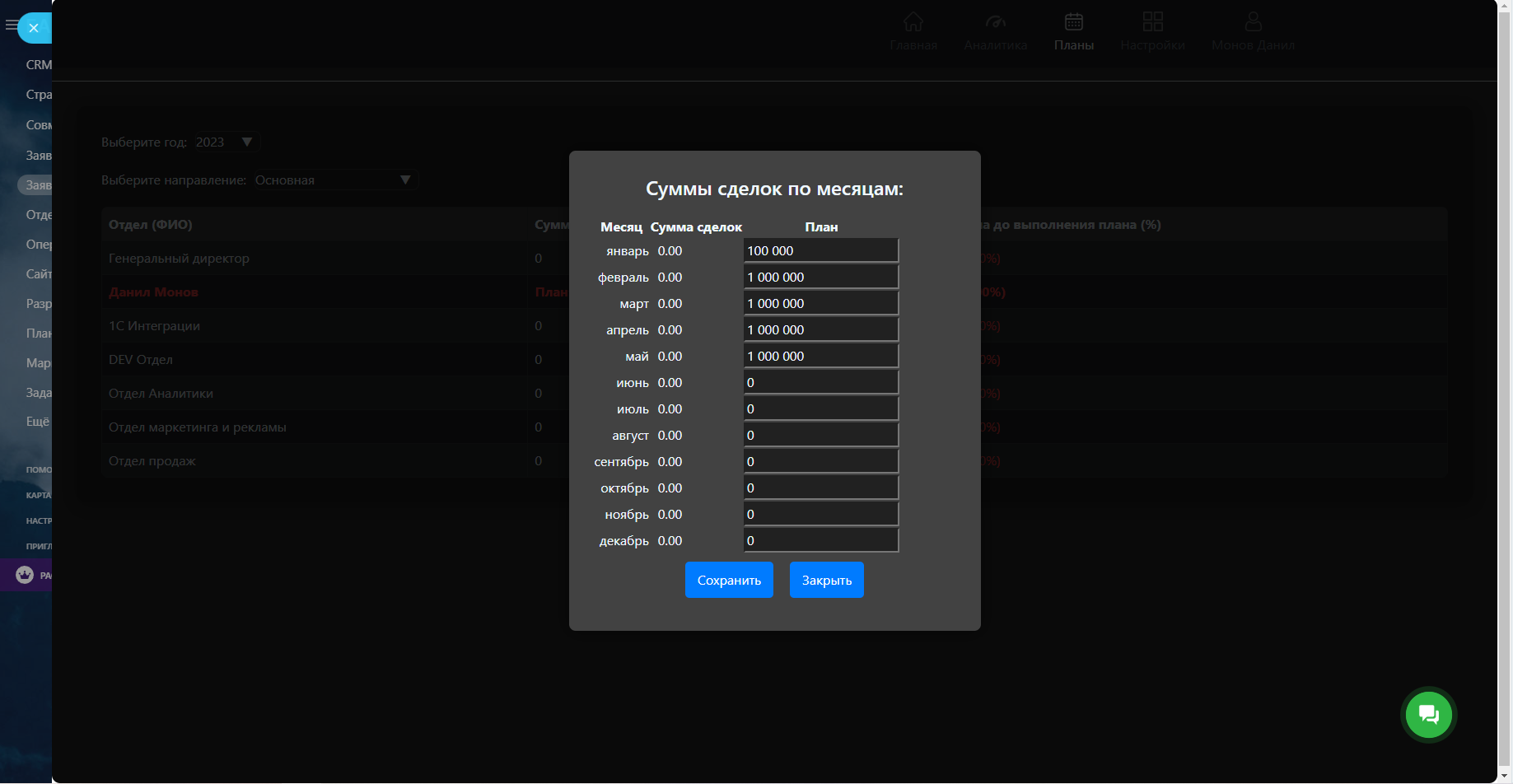Click the page scrollbar down arrow
The height and width of the screenshot is (784, 1513).
pos(1505,776)
